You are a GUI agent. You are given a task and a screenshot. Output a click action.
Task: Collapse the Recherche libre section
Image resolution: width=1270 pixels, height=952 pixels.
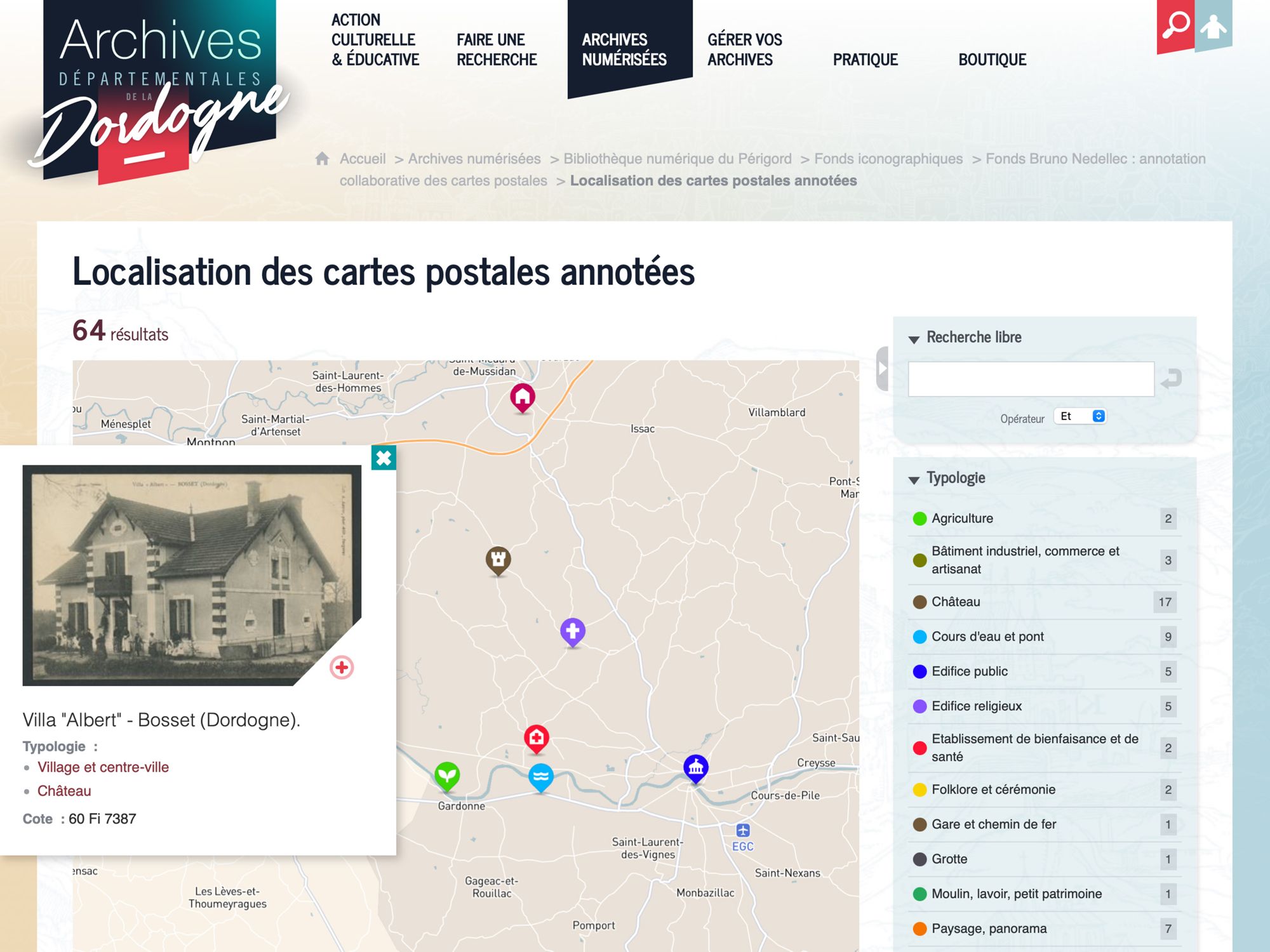(x=914, y=339)
